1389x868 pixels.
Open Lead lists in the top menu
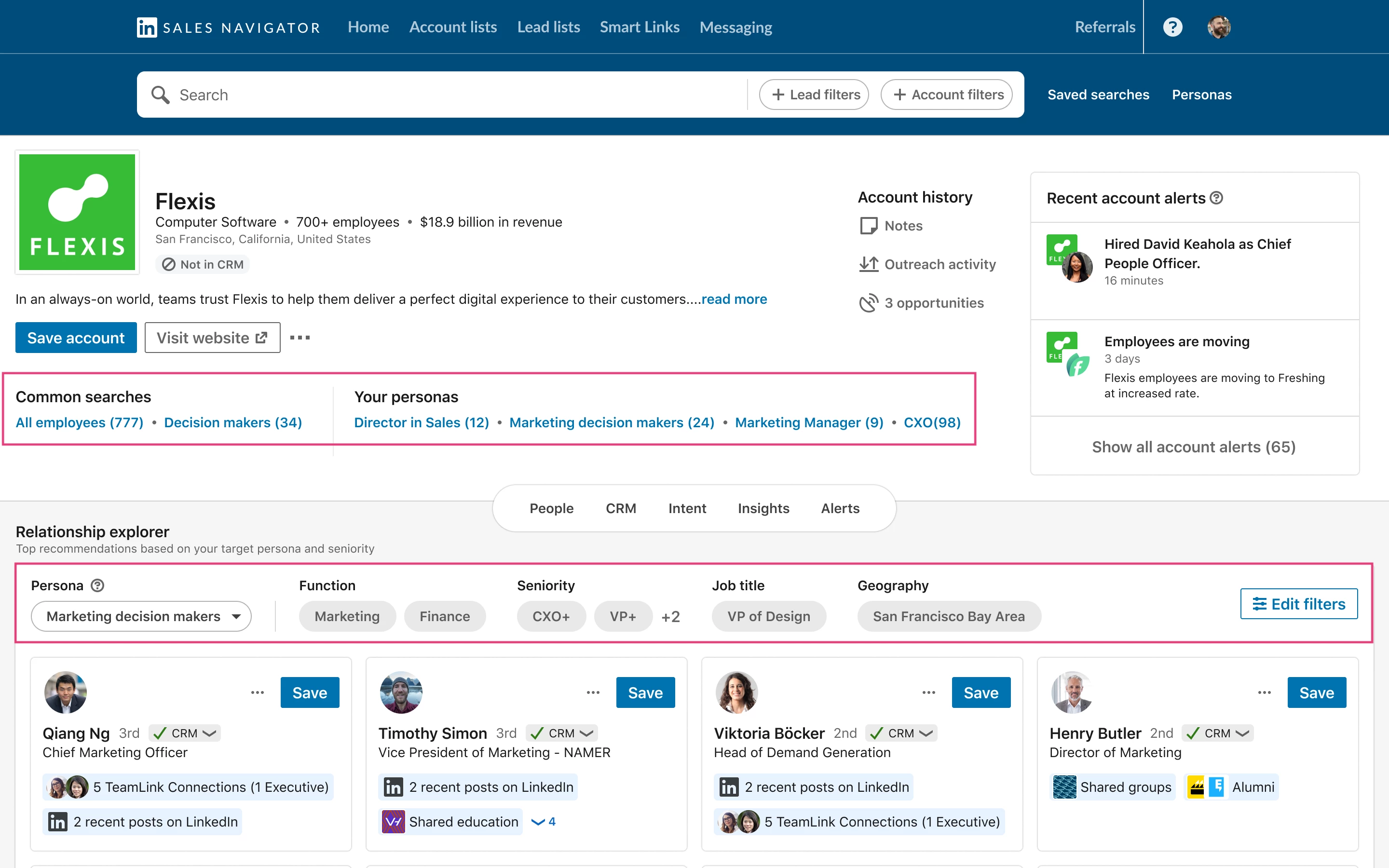coord(548,27)
